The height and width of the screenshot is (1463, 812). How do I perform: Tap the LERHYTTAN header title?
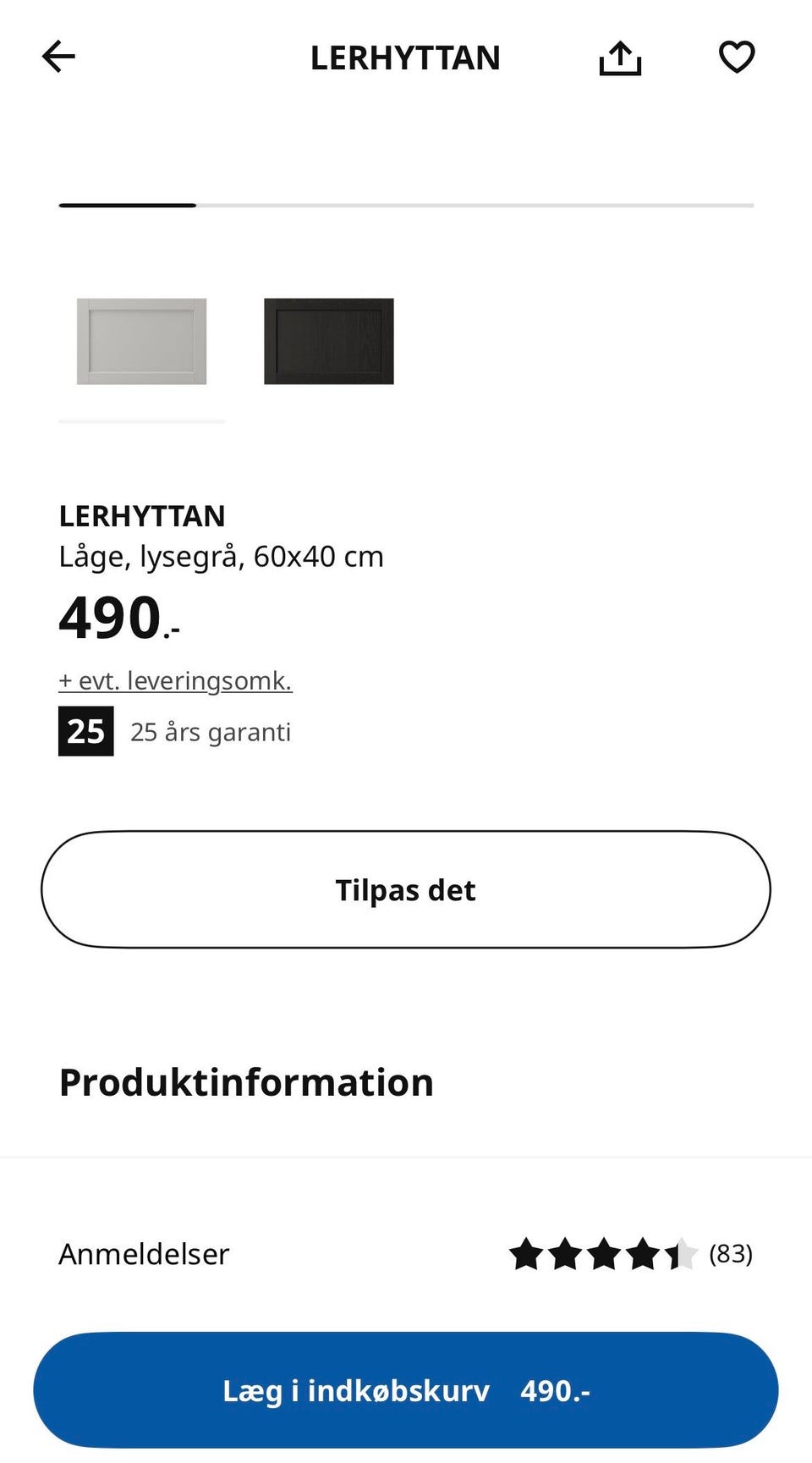pos(405,58)
